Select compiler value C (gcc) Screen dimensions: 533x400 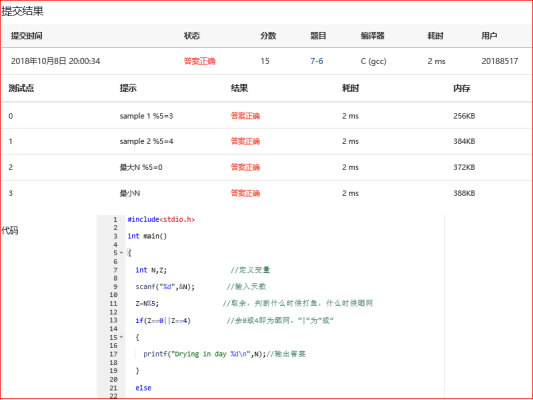[x=373, y=62]
